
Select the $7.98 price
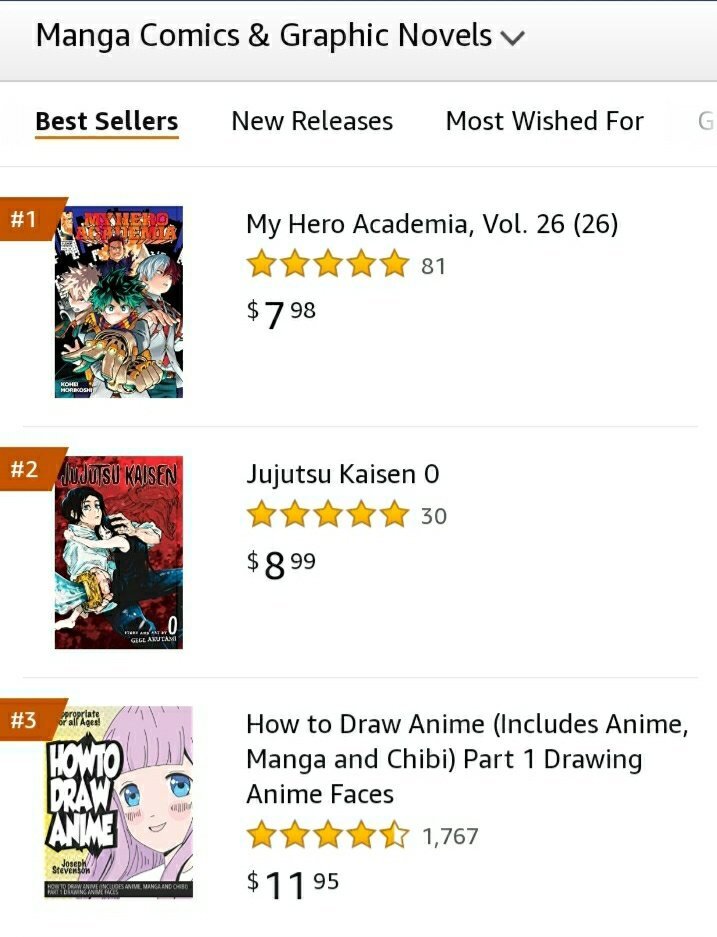281,313
